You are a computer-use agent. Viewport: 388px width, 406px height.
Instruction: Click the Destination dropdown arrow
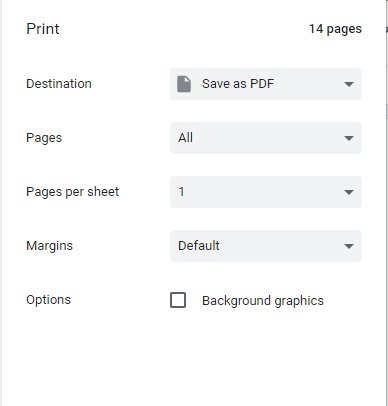[x=349, y=84]
